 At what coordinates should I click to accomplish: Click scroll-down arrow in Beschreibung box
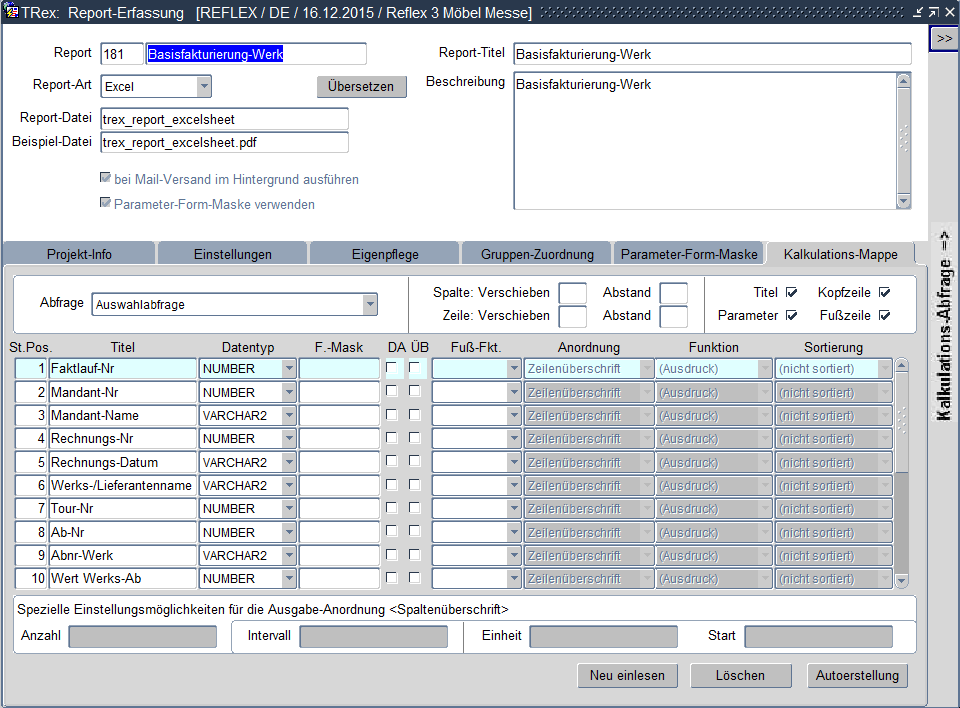(x=904, y=201)
